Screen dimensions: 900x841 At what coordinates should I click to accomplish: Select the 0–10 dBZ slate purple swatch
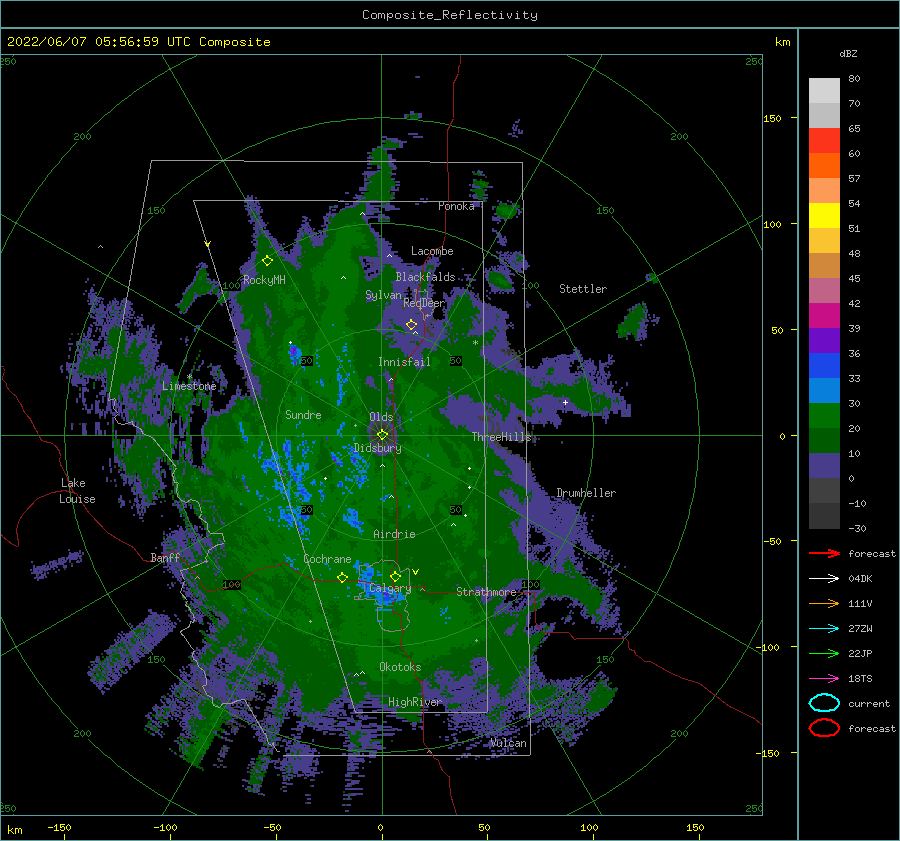pyautogui.click(x=824, y=466)
